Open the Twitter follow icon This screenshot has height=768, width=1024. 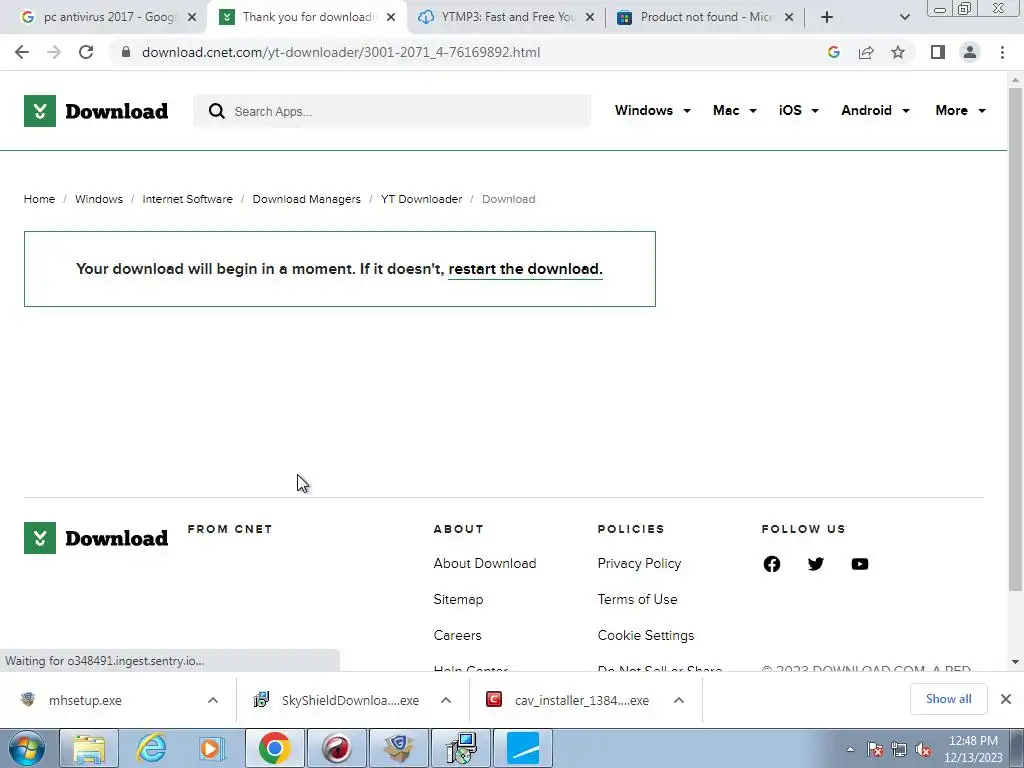coord(816,564)
